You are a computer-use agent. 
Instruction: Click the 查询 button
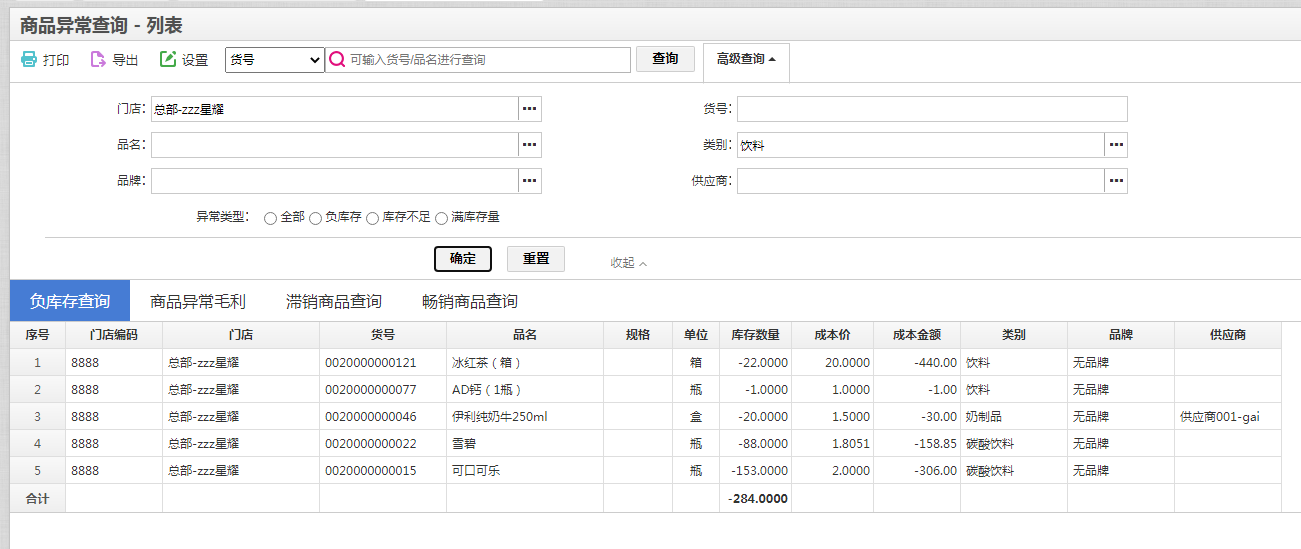[x=665, y=59]
